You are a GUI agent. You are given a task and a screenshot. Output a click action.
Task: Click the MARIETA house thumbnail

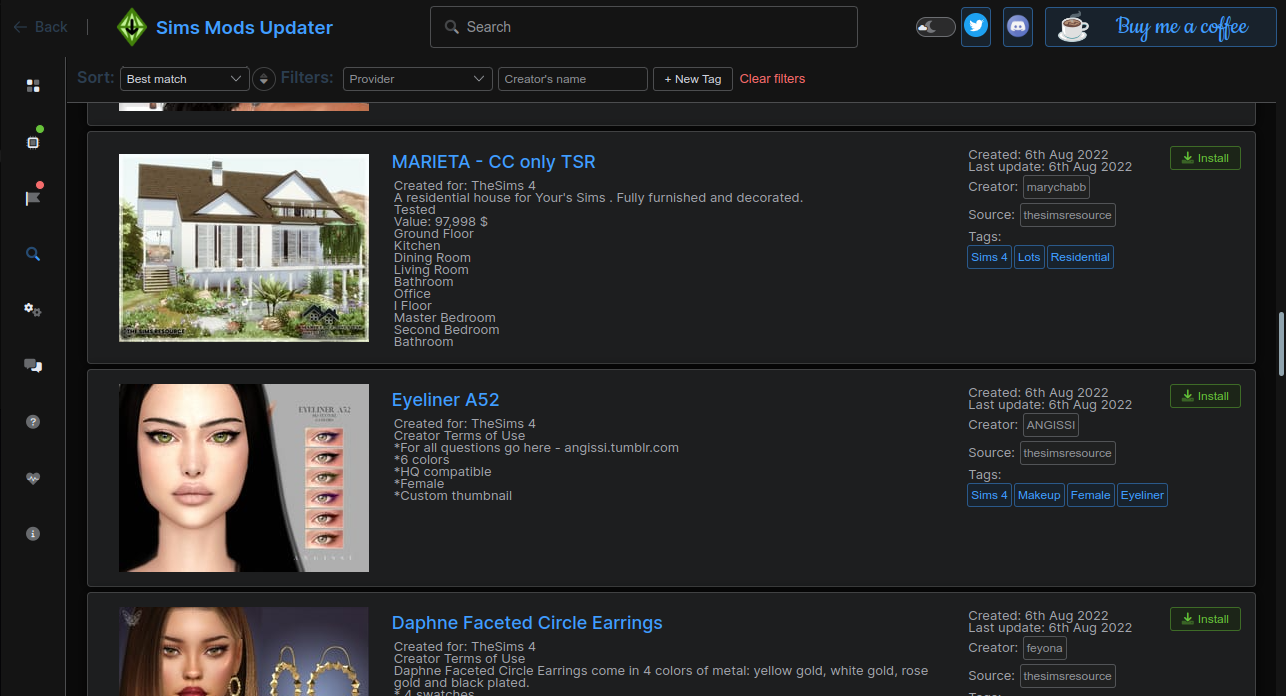(x=244, y=248)
